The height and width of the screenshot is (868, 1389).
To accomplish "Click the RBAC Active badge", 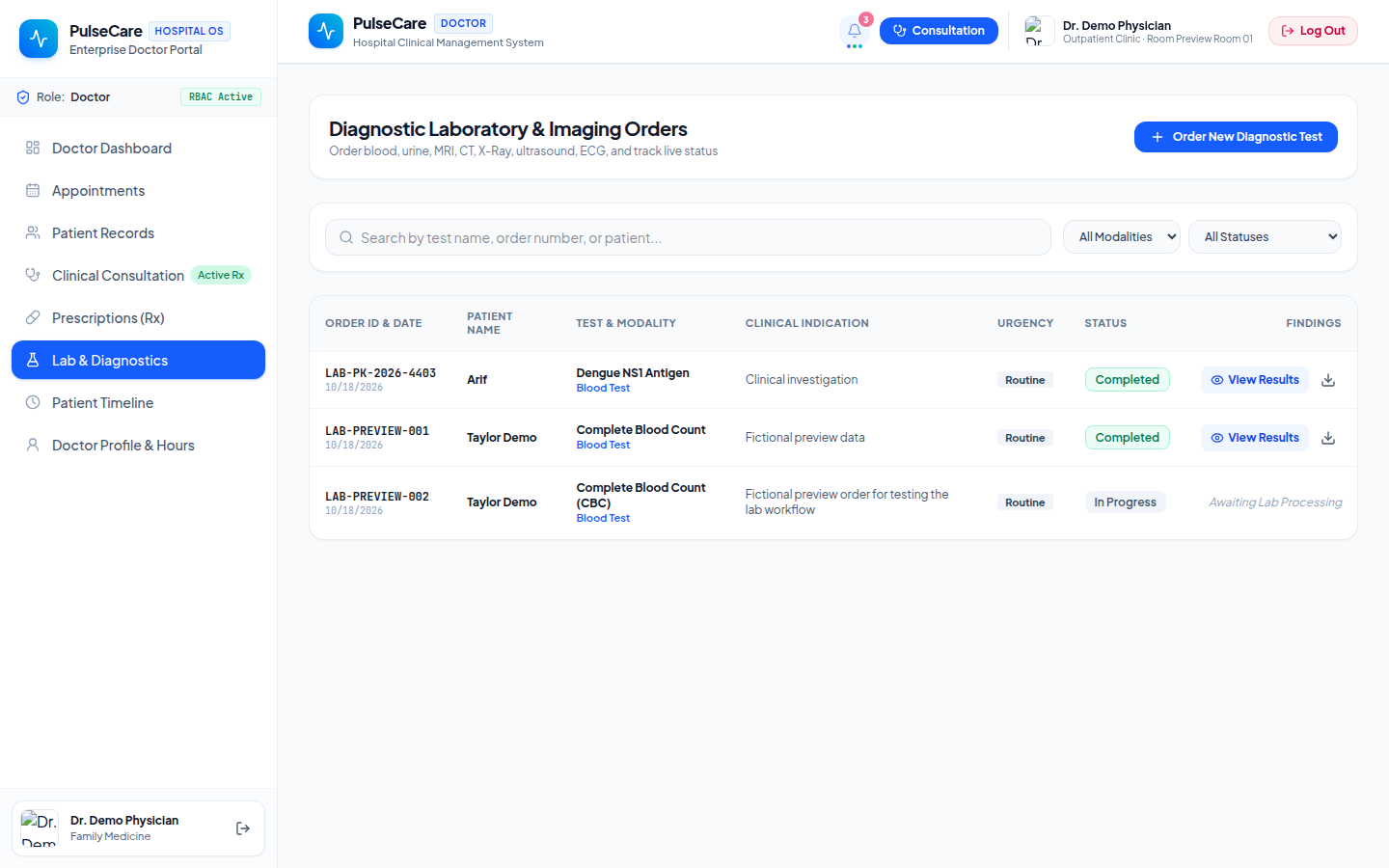I will point(221,97).
